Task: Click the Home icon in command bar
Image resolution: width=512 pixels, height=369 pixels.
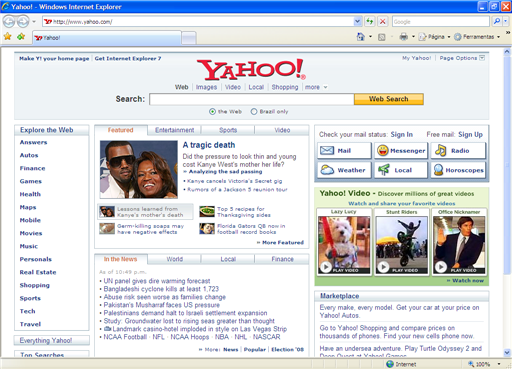Action: point(361,37)
